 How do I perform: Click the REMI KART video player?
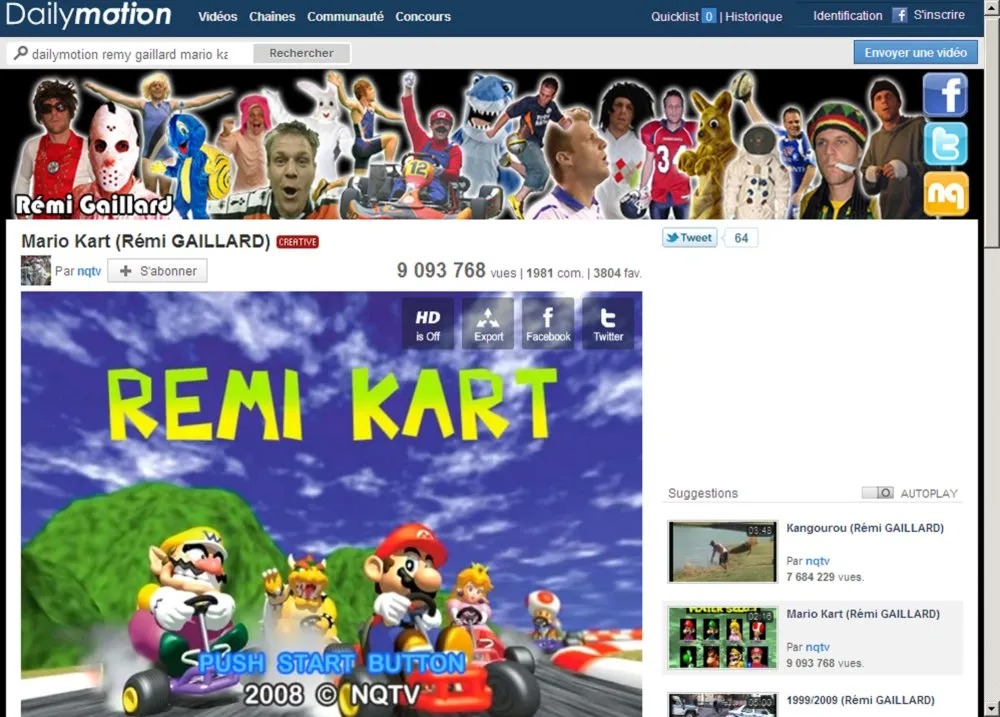point(332,504)
